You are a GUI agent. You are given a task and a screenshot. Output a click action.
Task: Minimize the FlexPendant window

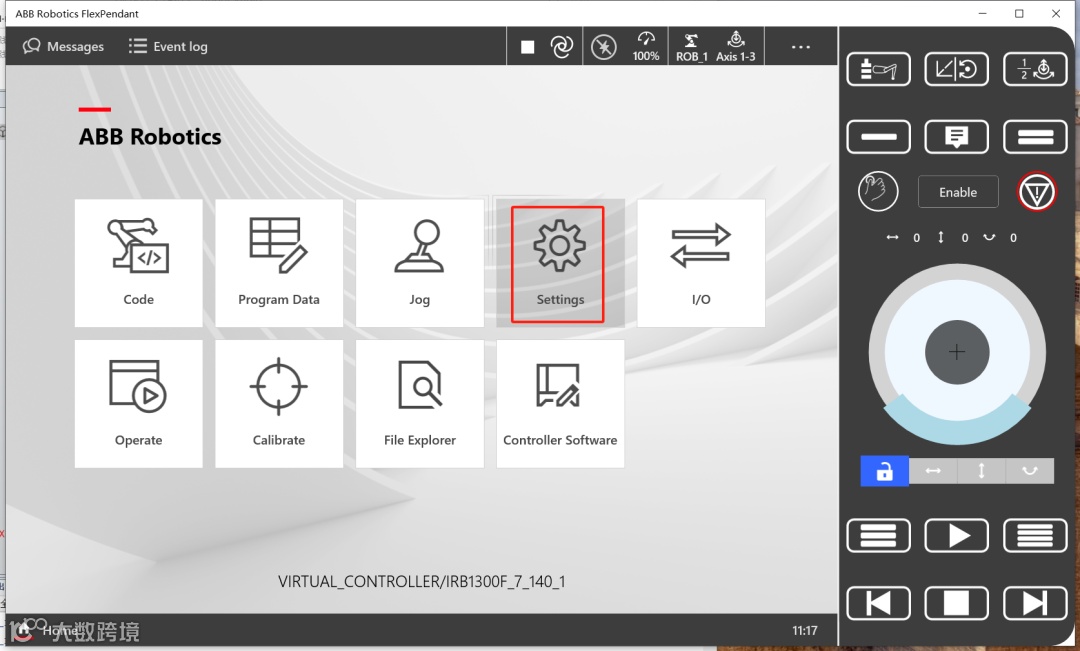(983, 13)
